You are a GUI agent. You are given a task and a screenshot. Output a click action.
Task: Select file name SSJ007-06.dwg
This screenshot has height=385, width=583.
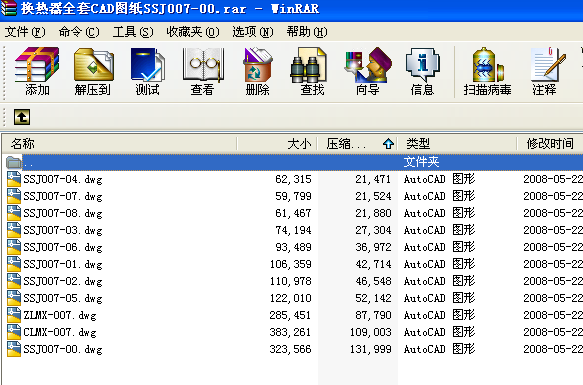[63, 247]
